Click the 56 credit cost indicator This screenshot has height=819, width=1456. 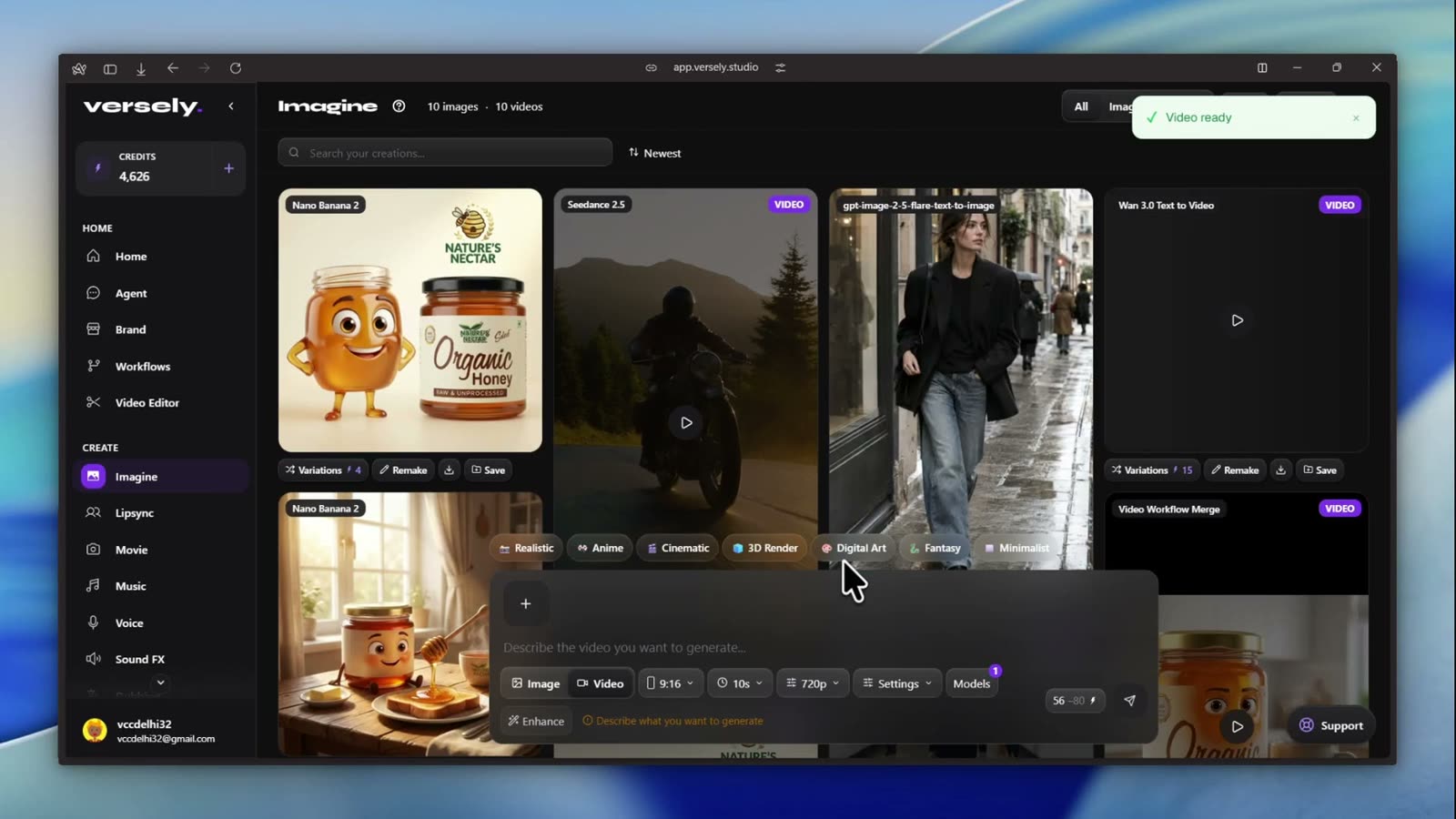pos(1075,701)
